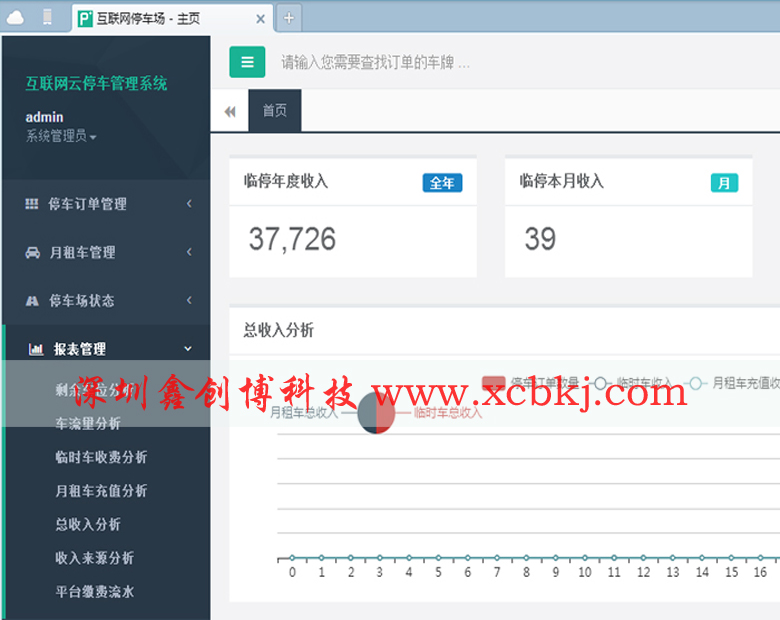Switch to the 首页 tab
The image size is (780, 620).
point(275,111)
